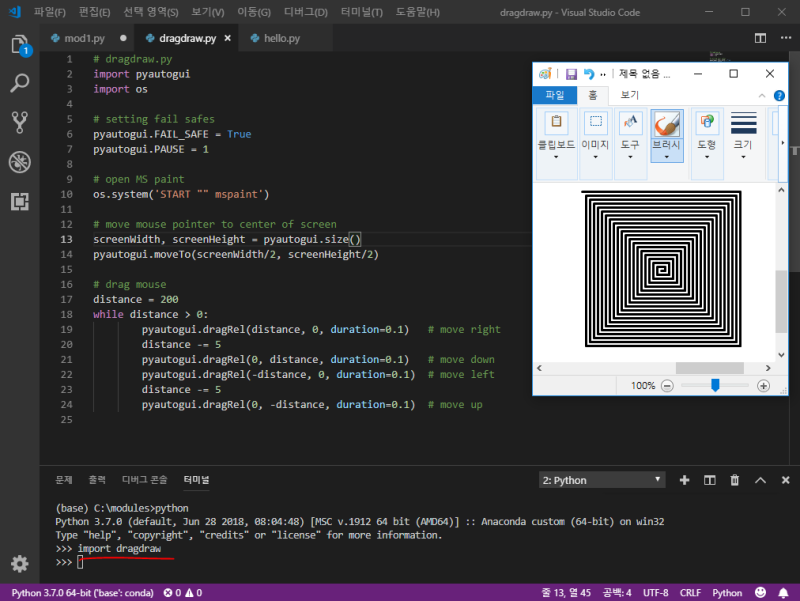Viewport: 800px width, 601px height.
Task: Open the Extensions view icon
Action: (19, 201)
